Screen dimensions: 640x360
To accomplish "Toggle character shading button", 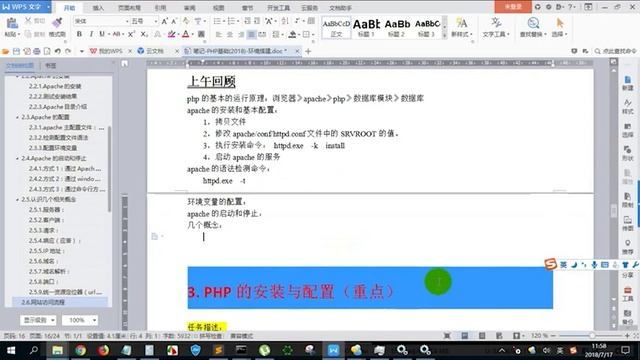I will point(201,34).
